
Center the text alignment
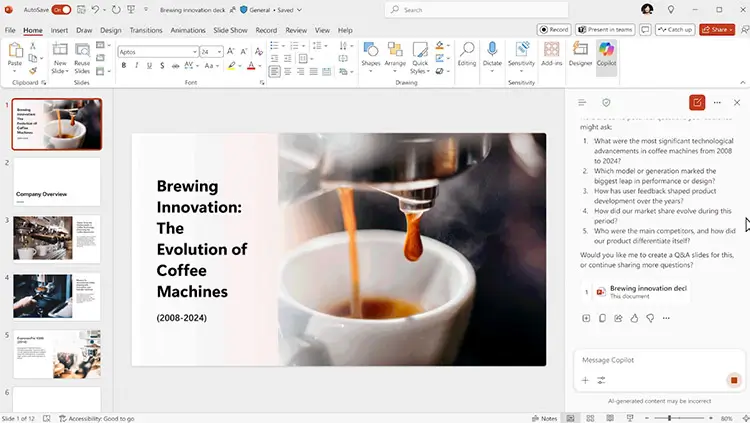287,72
